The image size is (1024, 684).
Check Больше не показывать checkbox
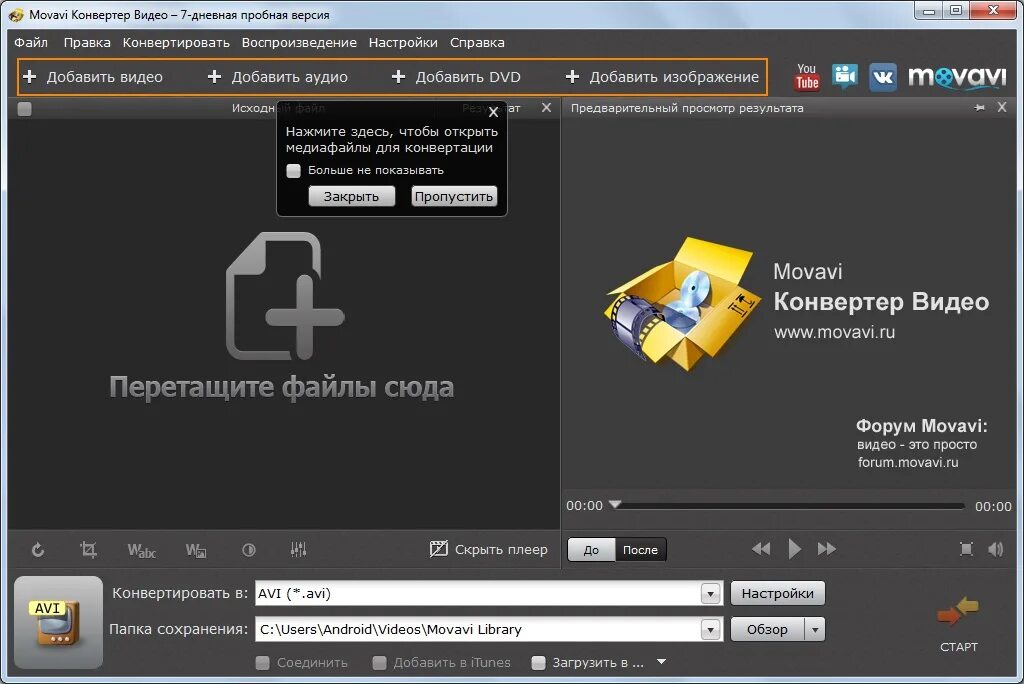click(294, 171)
